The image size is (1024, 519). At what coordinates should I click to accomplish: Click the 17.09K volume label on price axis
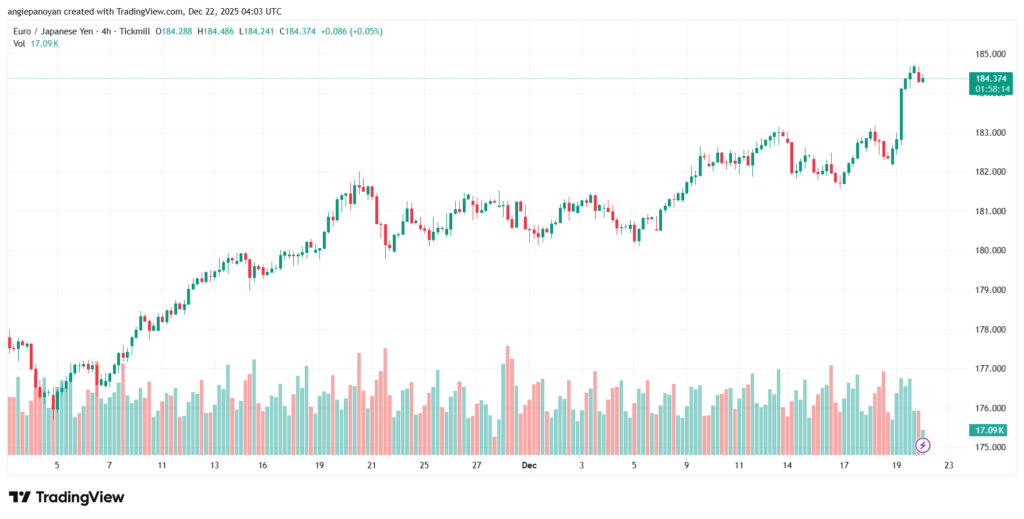pos(990,430)
